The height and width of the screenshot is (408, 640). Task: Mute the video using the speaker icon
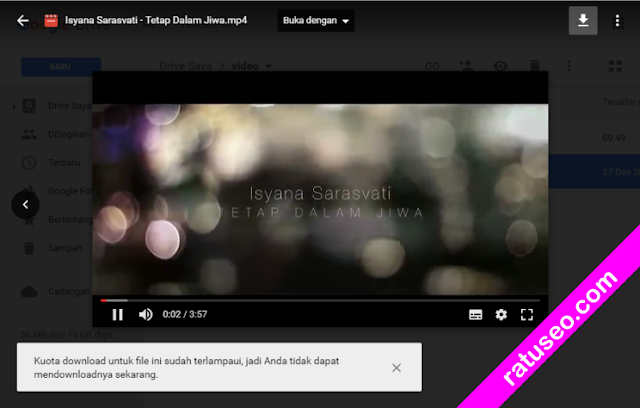[x=146, y=315]
